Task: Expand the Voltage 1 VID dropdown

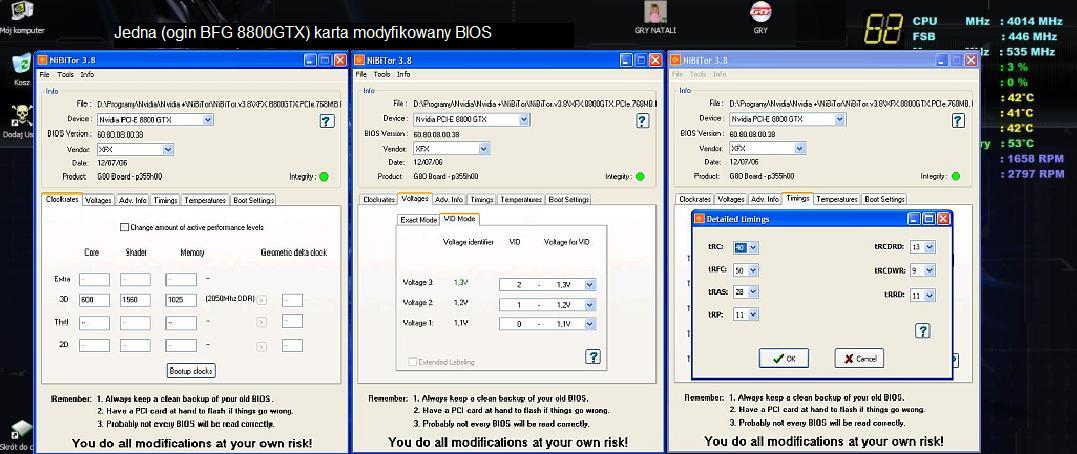Action: pyautogui.click(x=590, y=324)
